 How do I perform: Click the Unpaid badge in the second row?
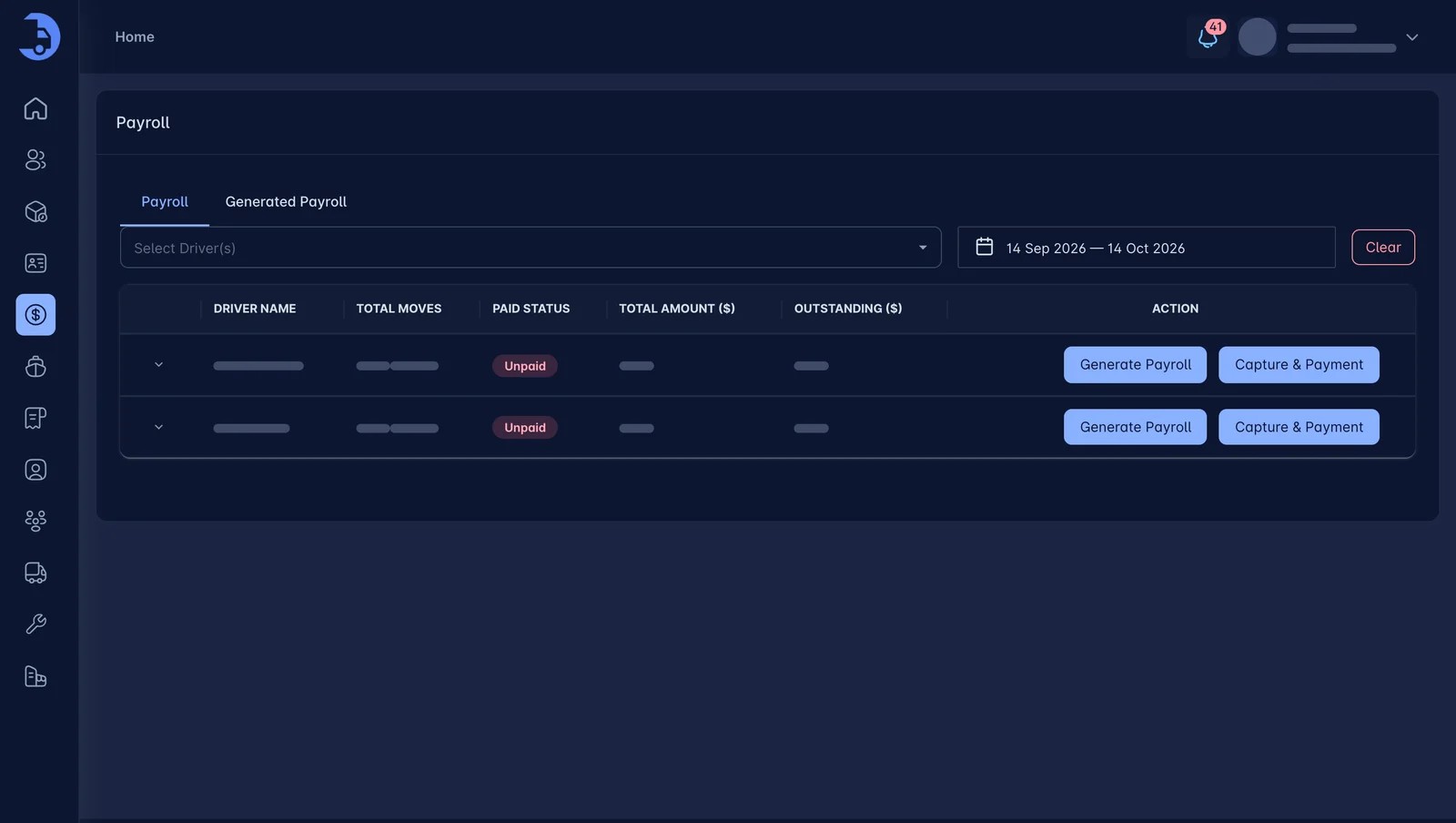point(525,428)
